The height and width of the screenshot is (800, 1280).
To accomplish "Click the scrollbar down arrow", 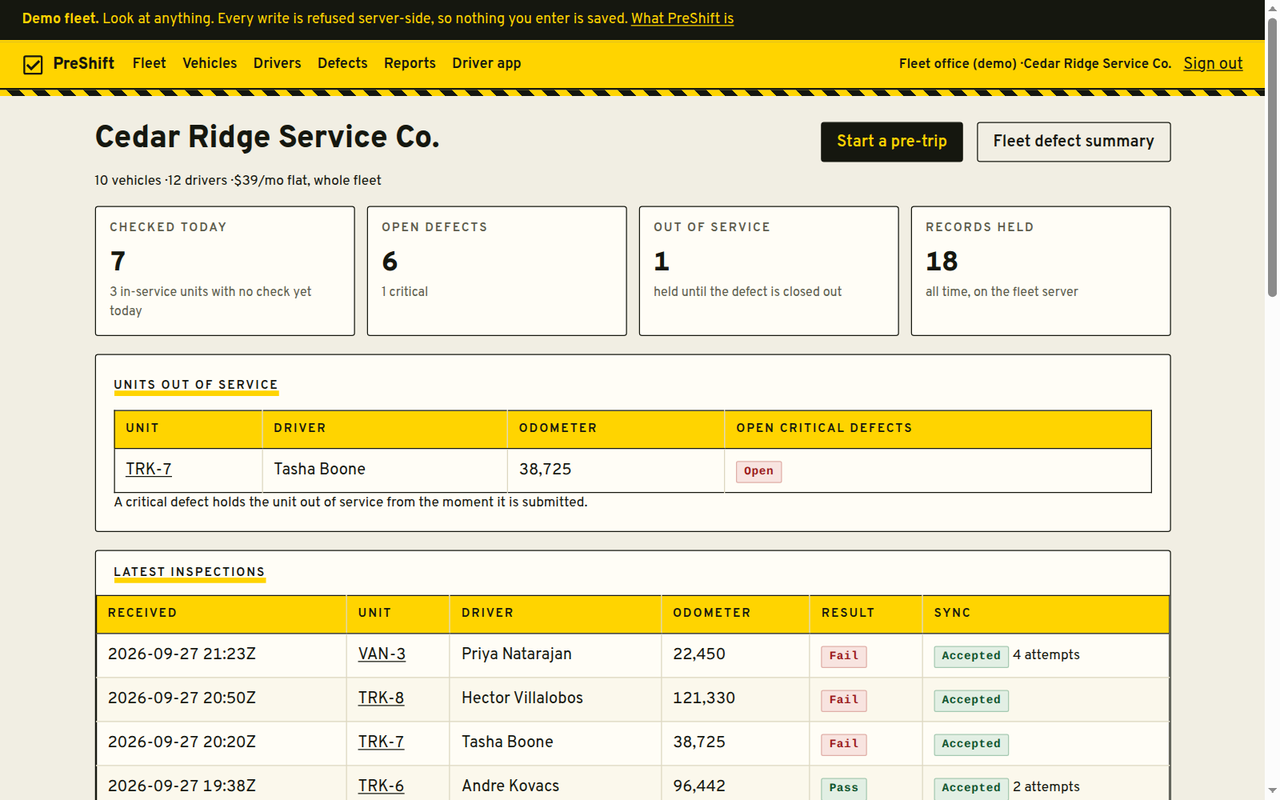I will pos(1272,792).
